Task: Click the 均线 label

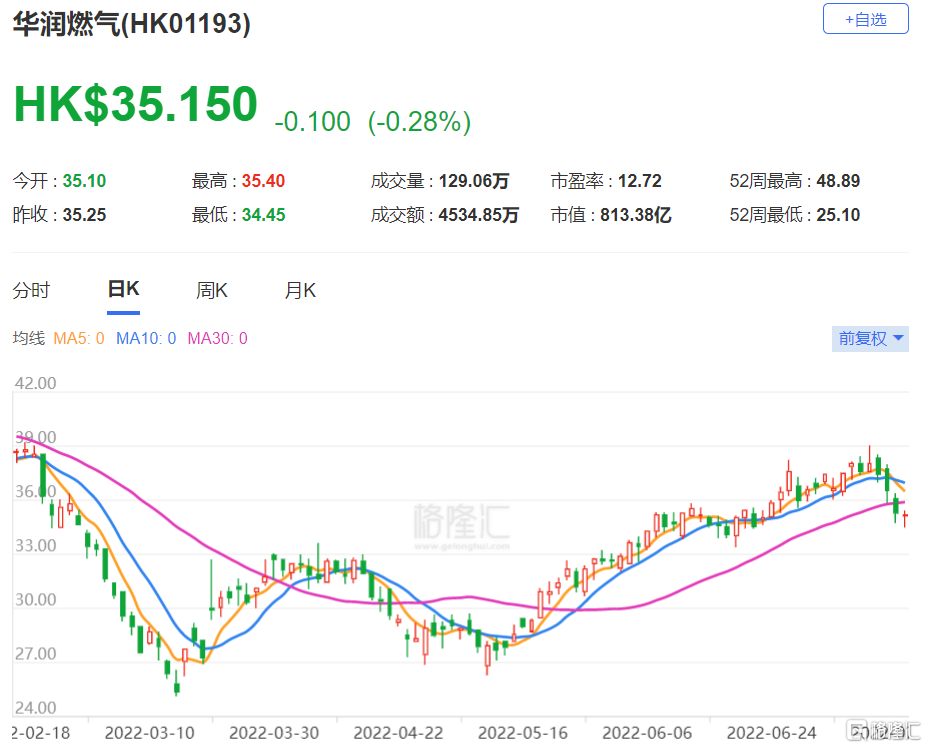Action: 29,338
